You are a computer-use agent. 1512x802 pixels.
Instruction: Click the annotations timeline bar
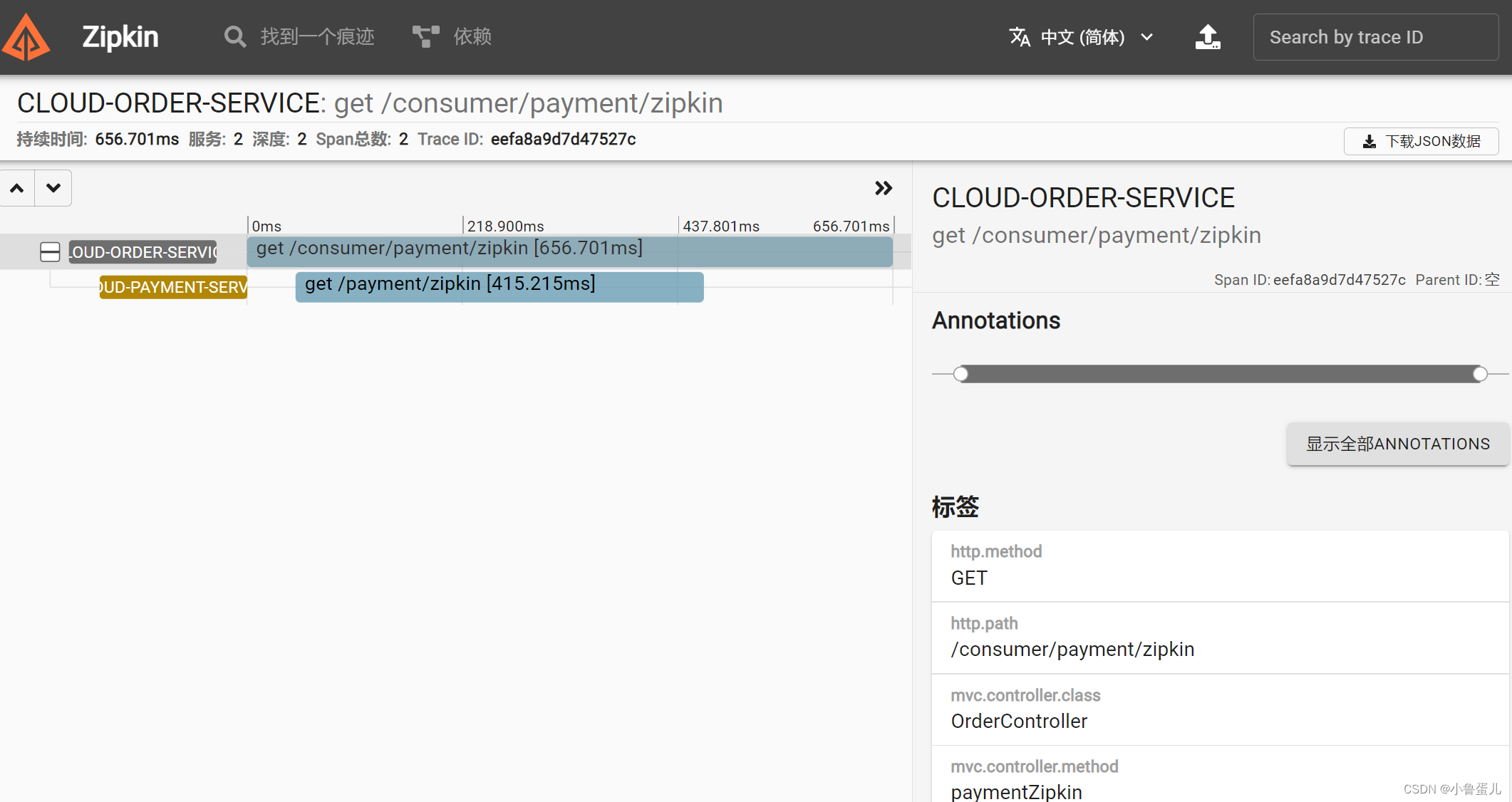[x=1221, y=374]
